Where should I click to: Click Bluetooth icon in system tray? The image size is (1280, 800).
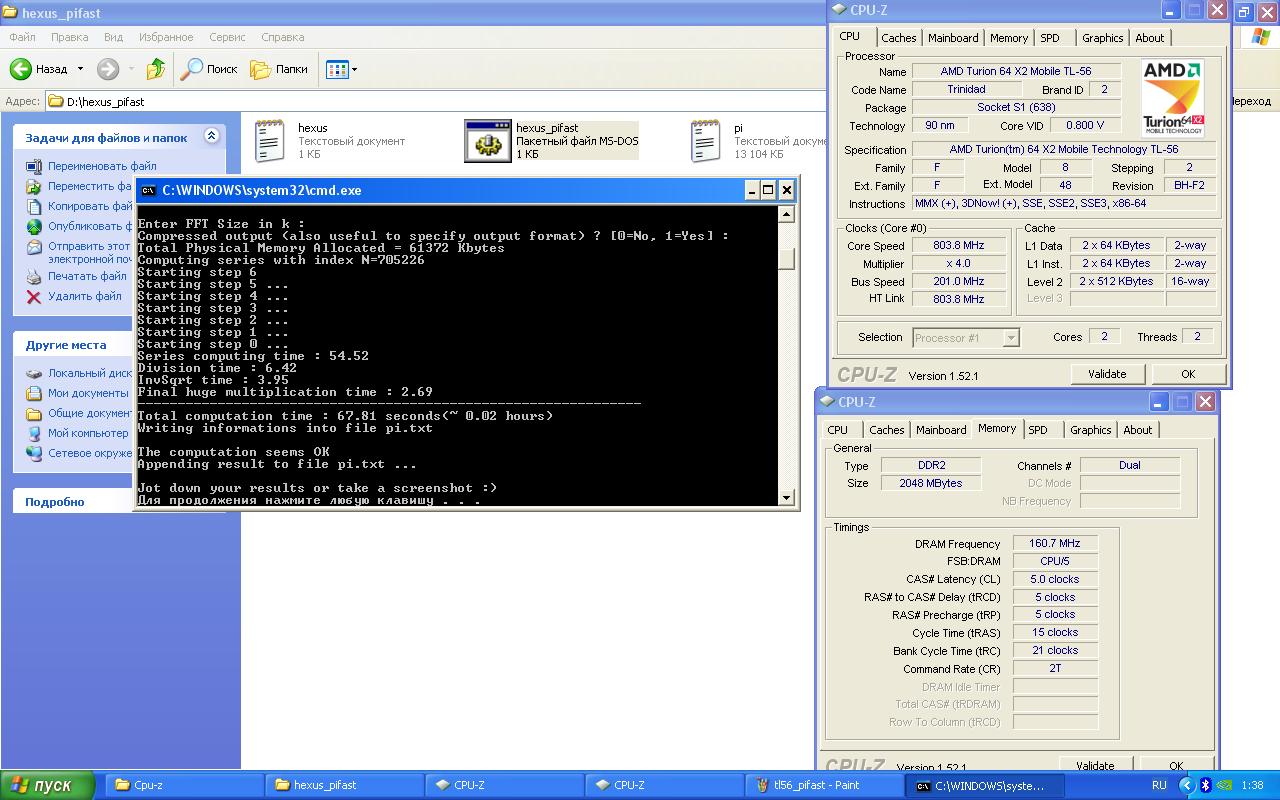tap(1205, 786)
